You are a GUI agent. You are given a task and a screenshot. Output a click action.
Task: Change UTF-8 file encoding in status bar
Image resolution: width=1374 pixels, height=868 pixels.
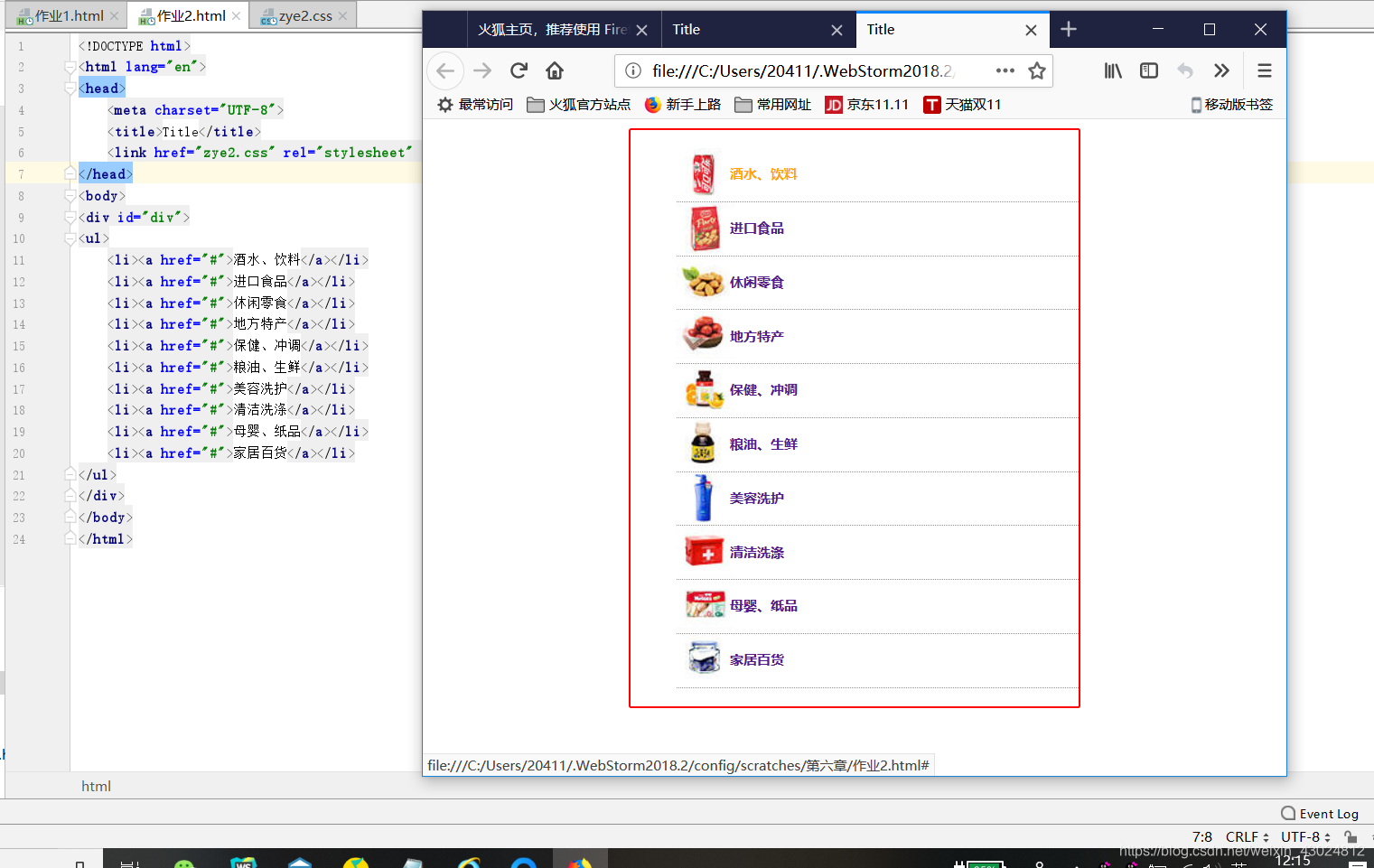pos(1305,837)
